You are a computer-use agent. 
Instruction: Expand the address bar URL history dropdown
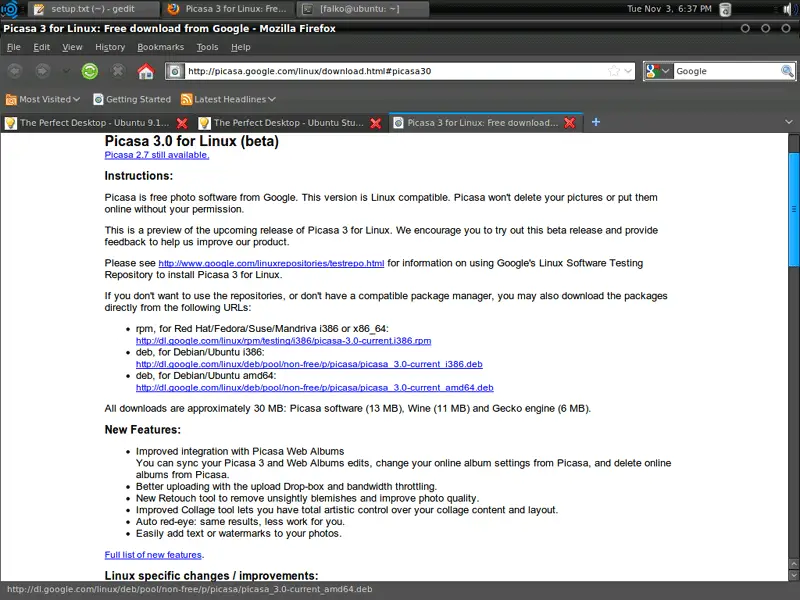coord(628,71)
